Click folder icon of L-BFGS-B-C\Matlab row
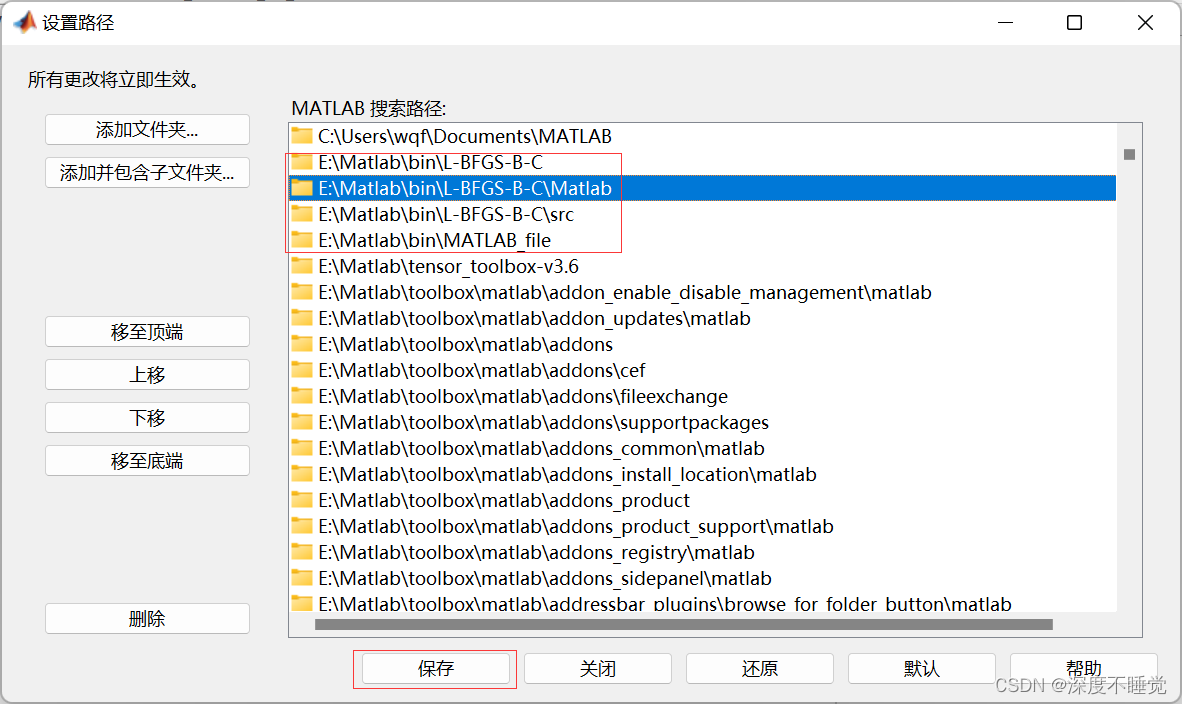The height and width of the screenshot is (704, 1182). pyautogui.click(x=302, y=188)
